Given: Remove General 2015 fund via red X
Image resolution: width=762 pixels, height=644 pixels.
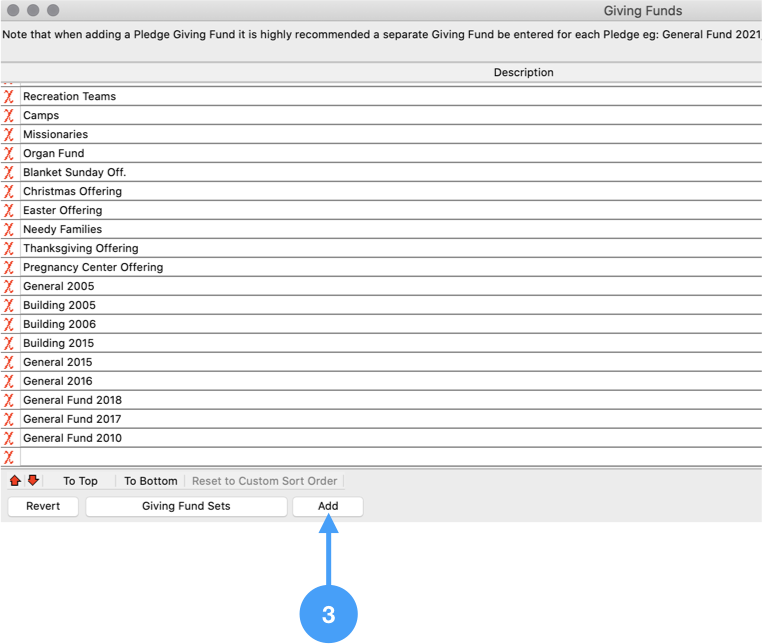Looking at the screenshot, I should pyautogui.click(x=9, y=362).
